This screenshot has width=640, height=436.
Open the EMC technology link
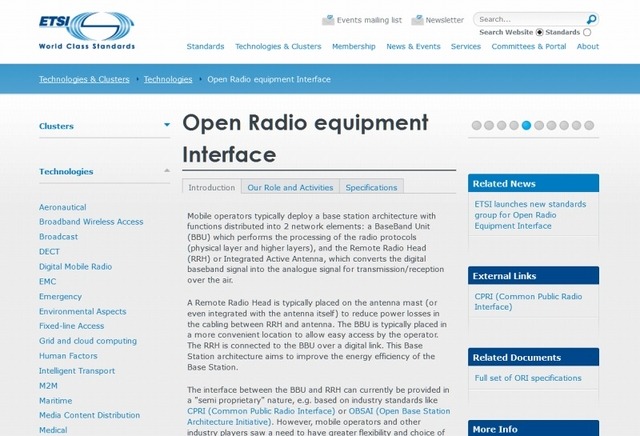[47, 281]
